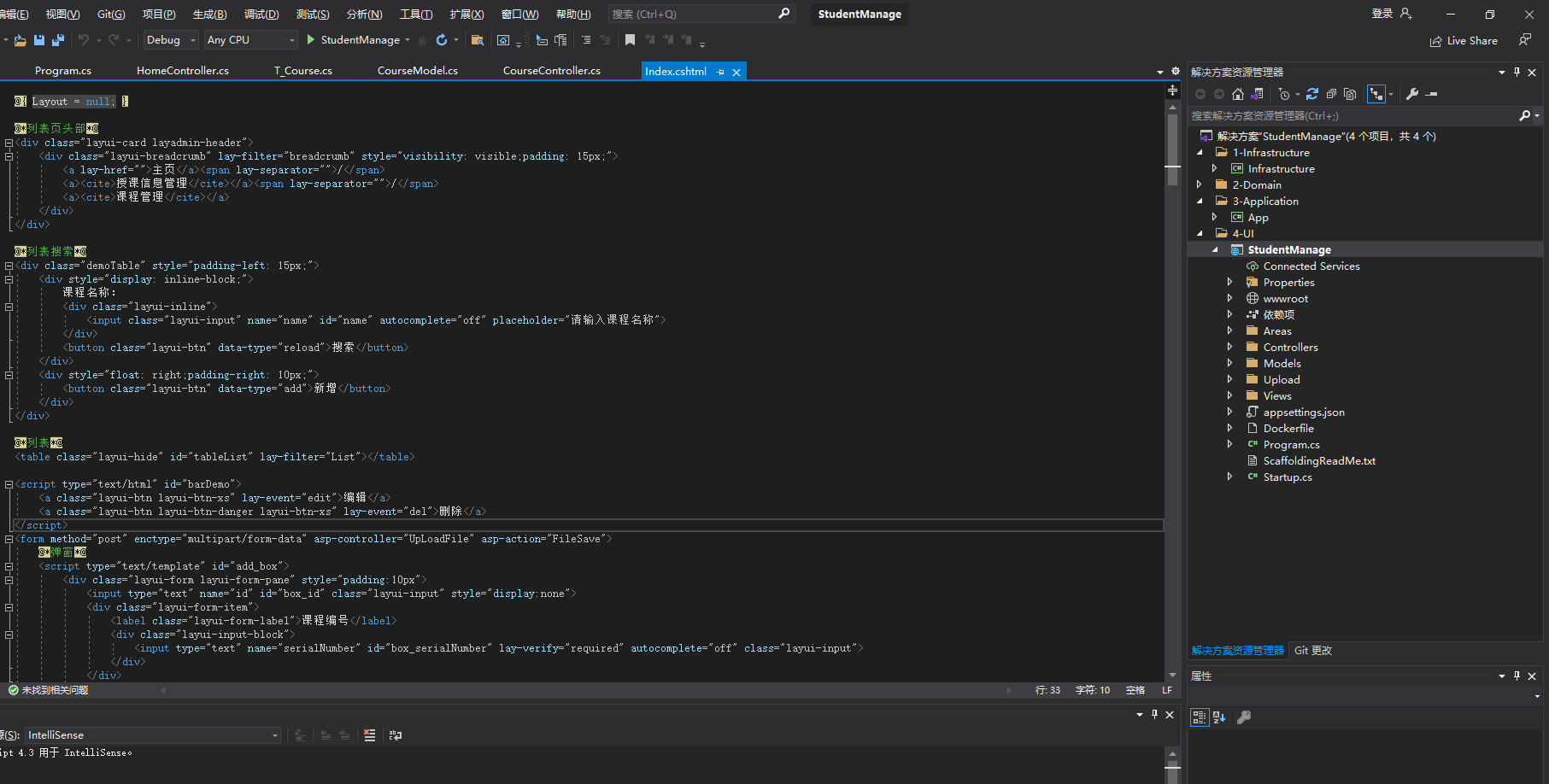This screenshot has width=1549, height=784.
Task: Open the 生成(B) build menu
Action: (x=209, y=15)
